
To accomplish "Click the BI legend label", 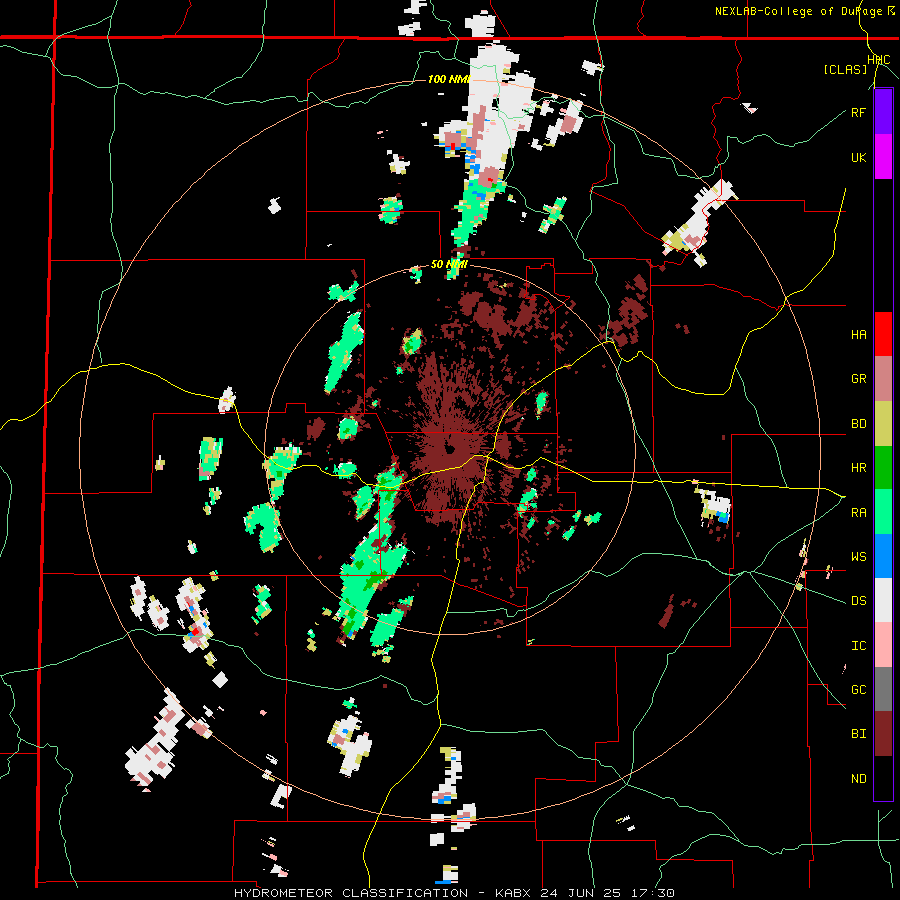I will 858,734.
